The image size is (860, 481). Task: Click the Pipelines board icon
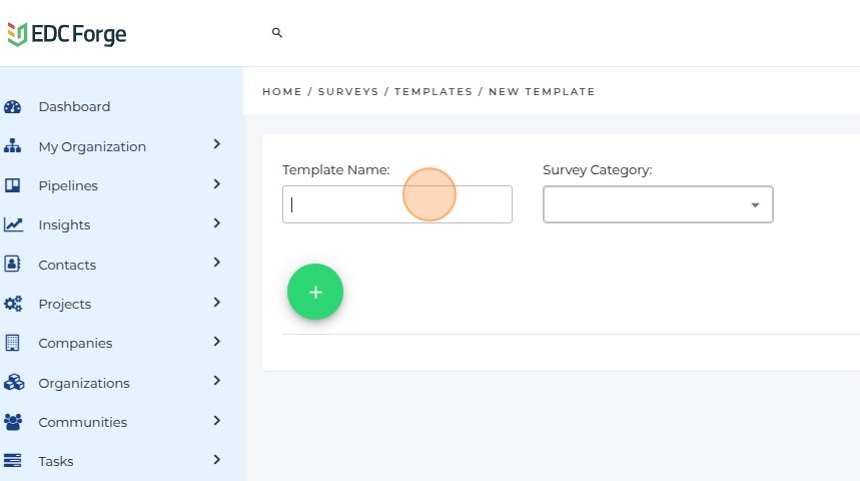pos(13,185)
